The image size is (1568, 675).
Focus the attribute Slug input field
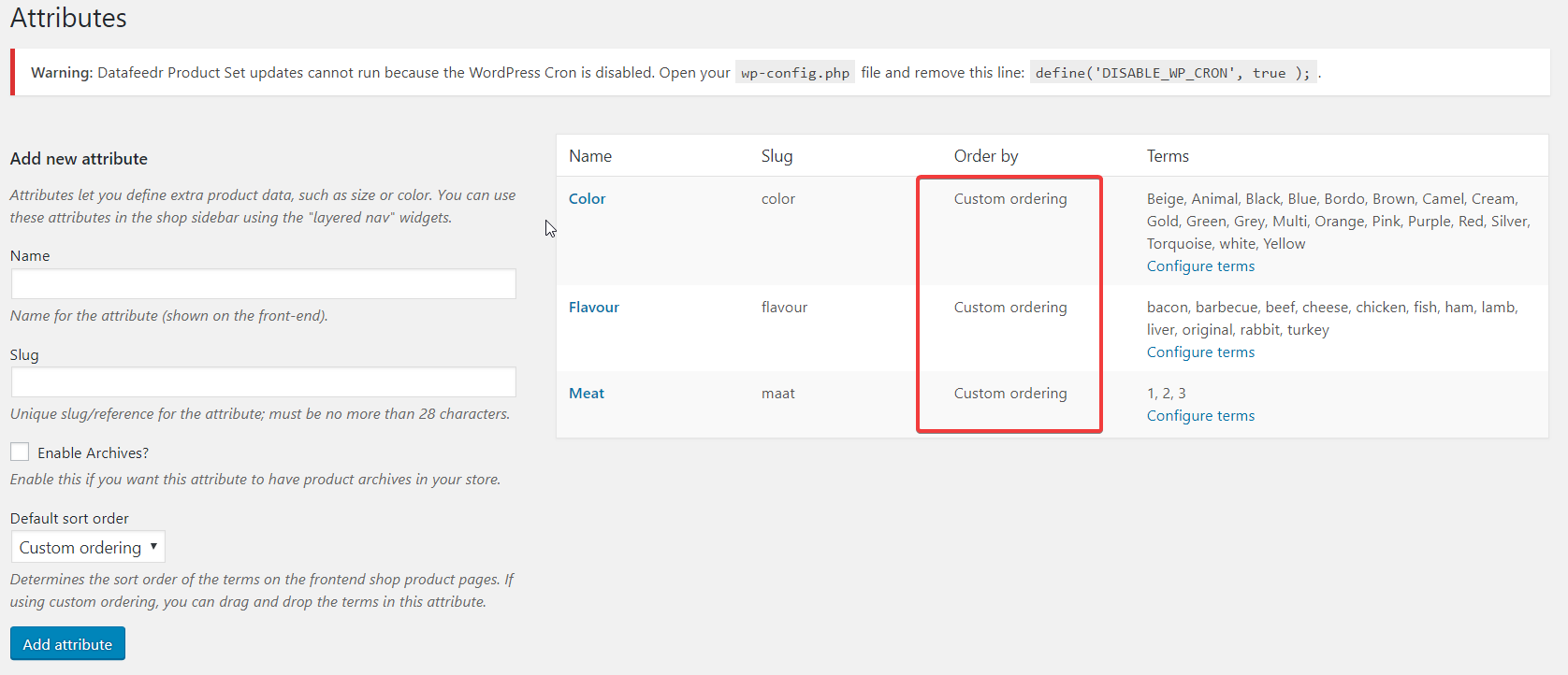pos(264,382)
